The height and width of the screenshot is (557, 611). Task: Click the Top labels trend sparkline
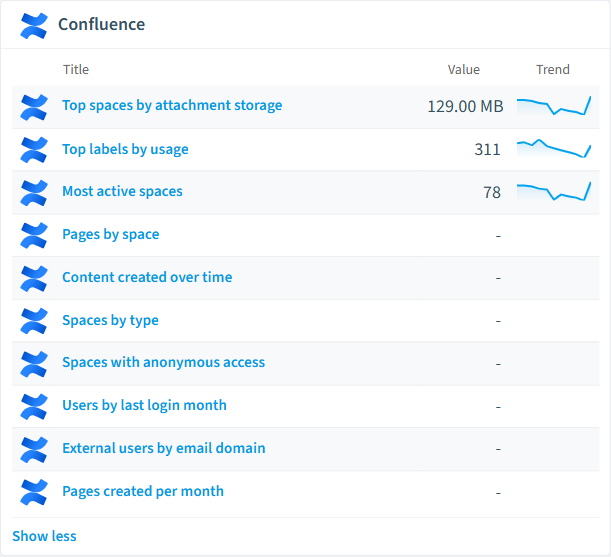pyautogui.click(x=554, y=149)
